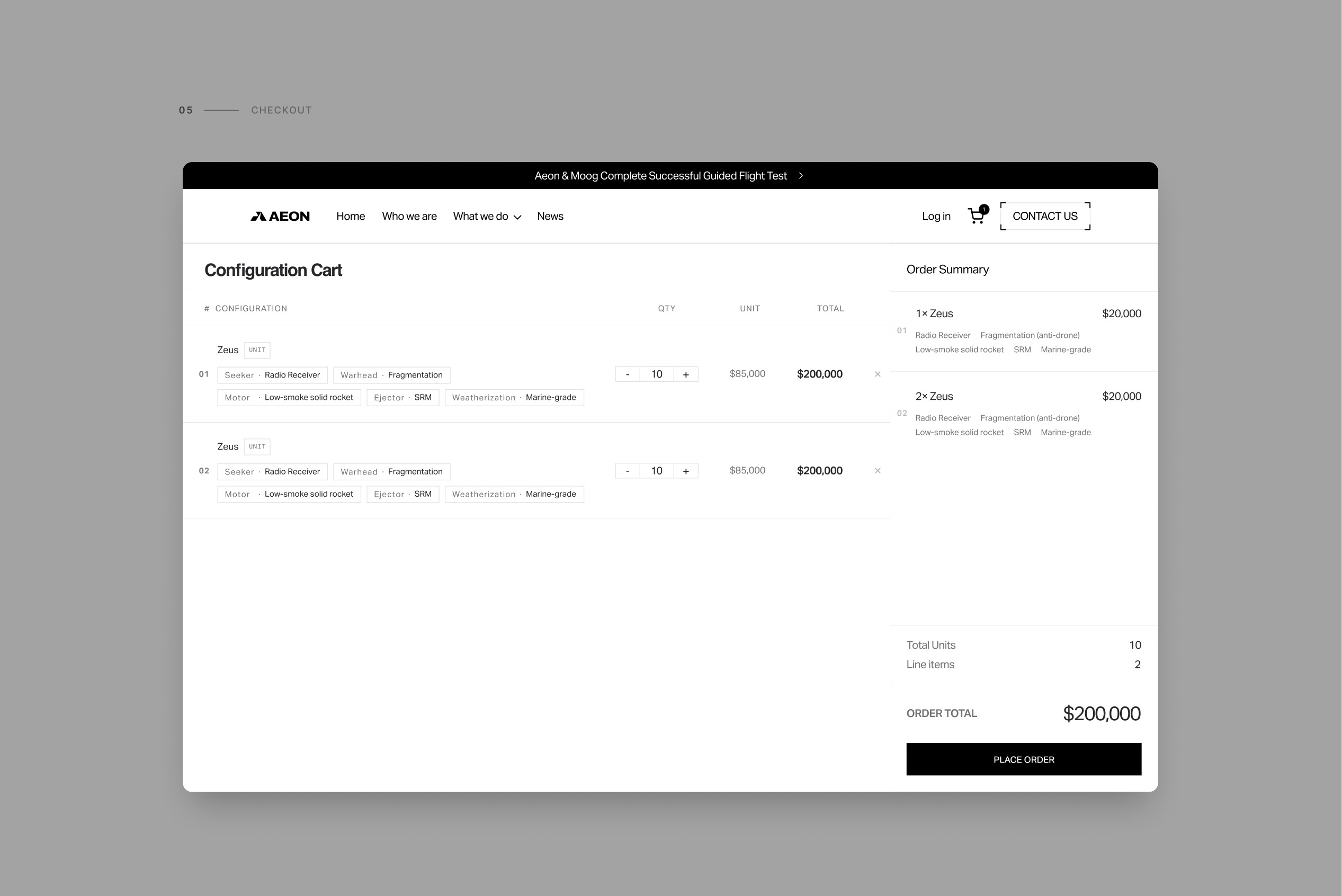Image resolution: width=1342 pixels, height=896 pixels.
Task: Expand the What we do dropdown
Action: click(x=487, y=216)
